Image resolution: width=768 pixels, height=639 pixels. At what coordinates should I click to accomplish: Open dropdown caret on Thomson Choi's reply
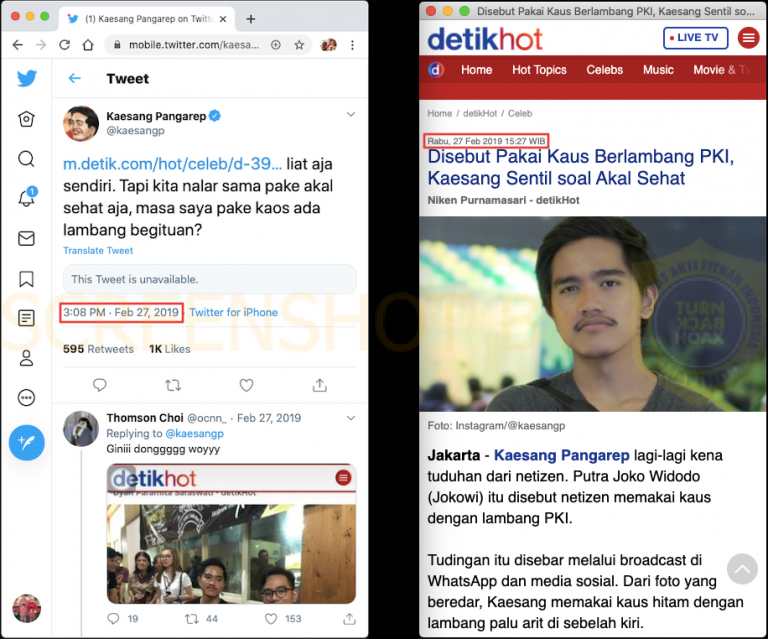point(351,418)
